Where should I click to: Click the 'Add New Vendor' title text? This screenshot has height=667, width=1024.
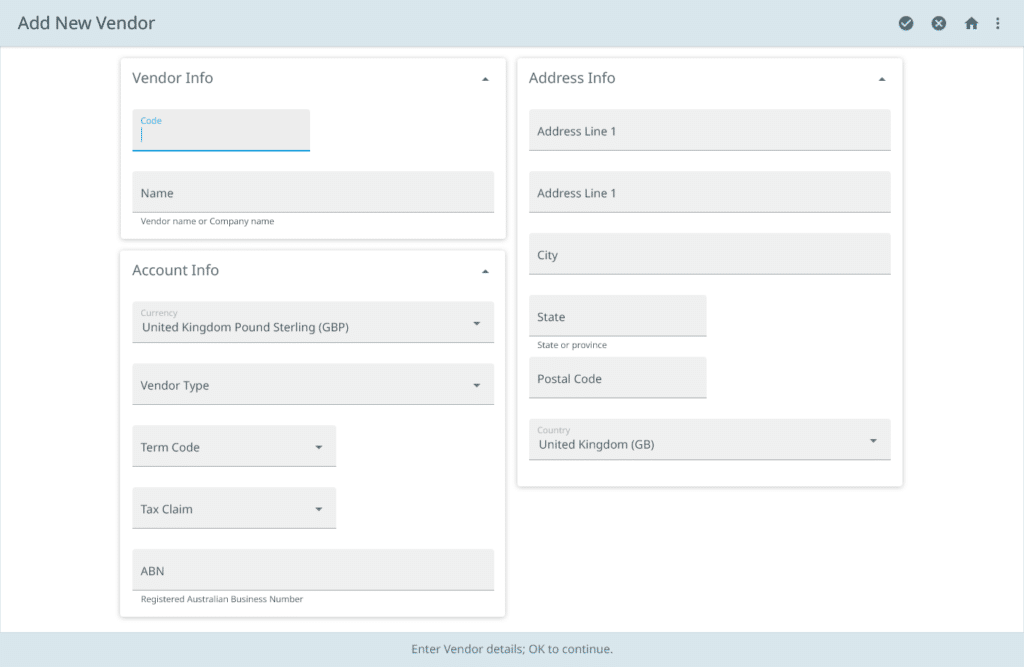[86, 23]
